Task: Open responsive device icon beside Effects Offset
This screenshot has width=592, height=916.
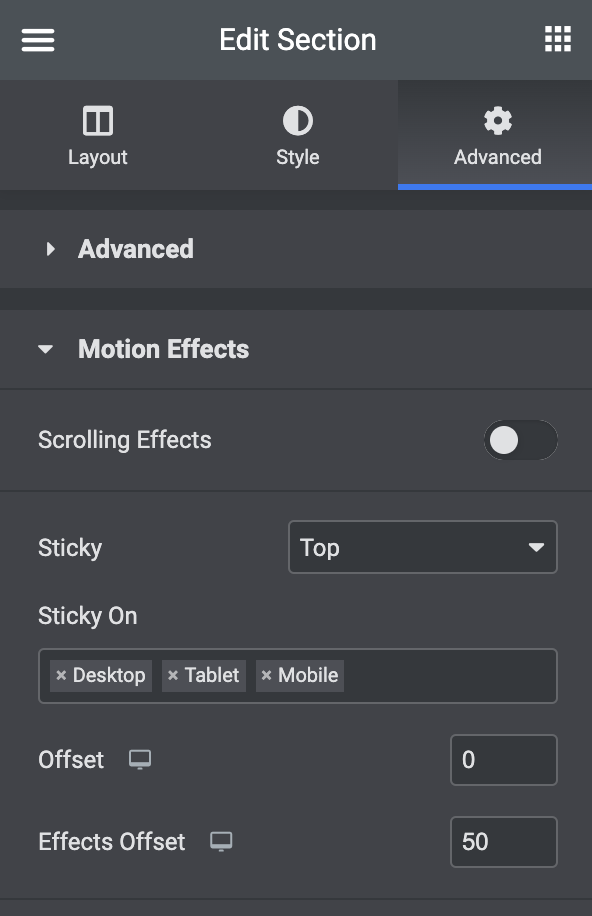Action: point(221,842)
